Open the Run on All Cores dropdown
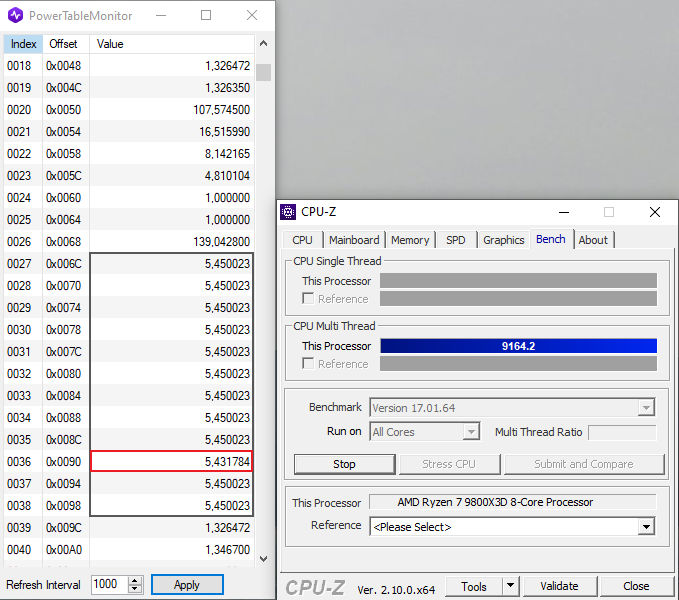Screen dimensions: 679x600 tap(471, 432)
